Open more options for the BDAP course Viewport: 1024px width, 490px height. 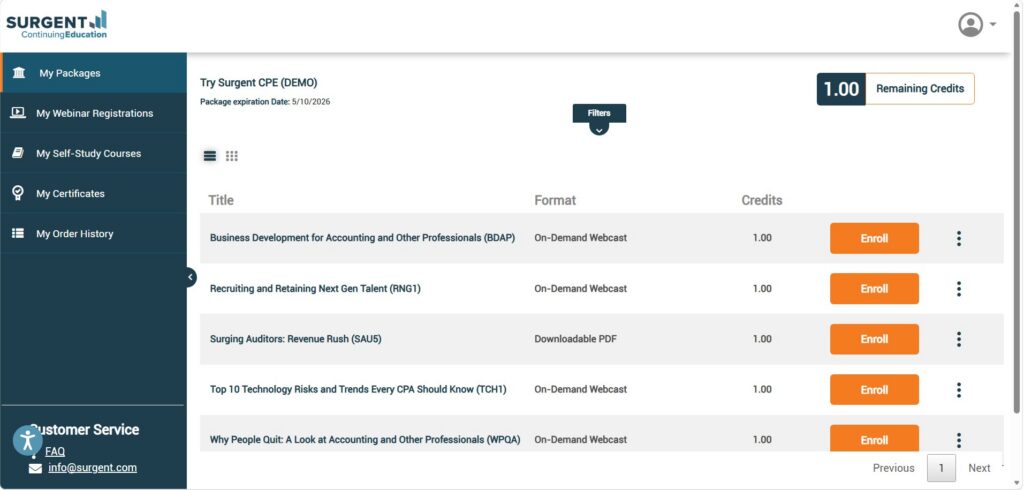959,238
